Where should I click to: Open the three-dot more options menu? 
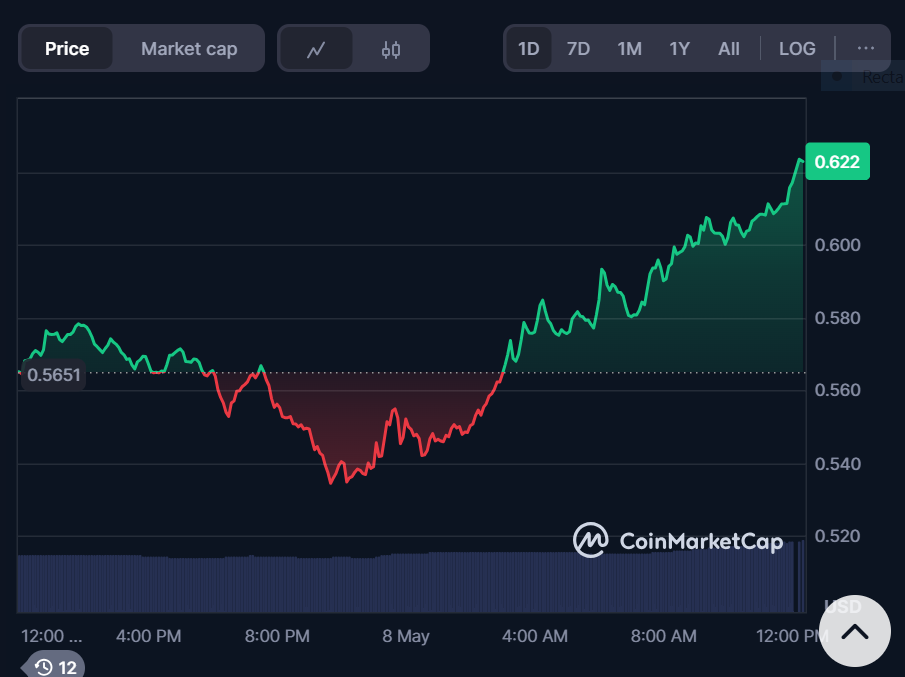(865, 48)
